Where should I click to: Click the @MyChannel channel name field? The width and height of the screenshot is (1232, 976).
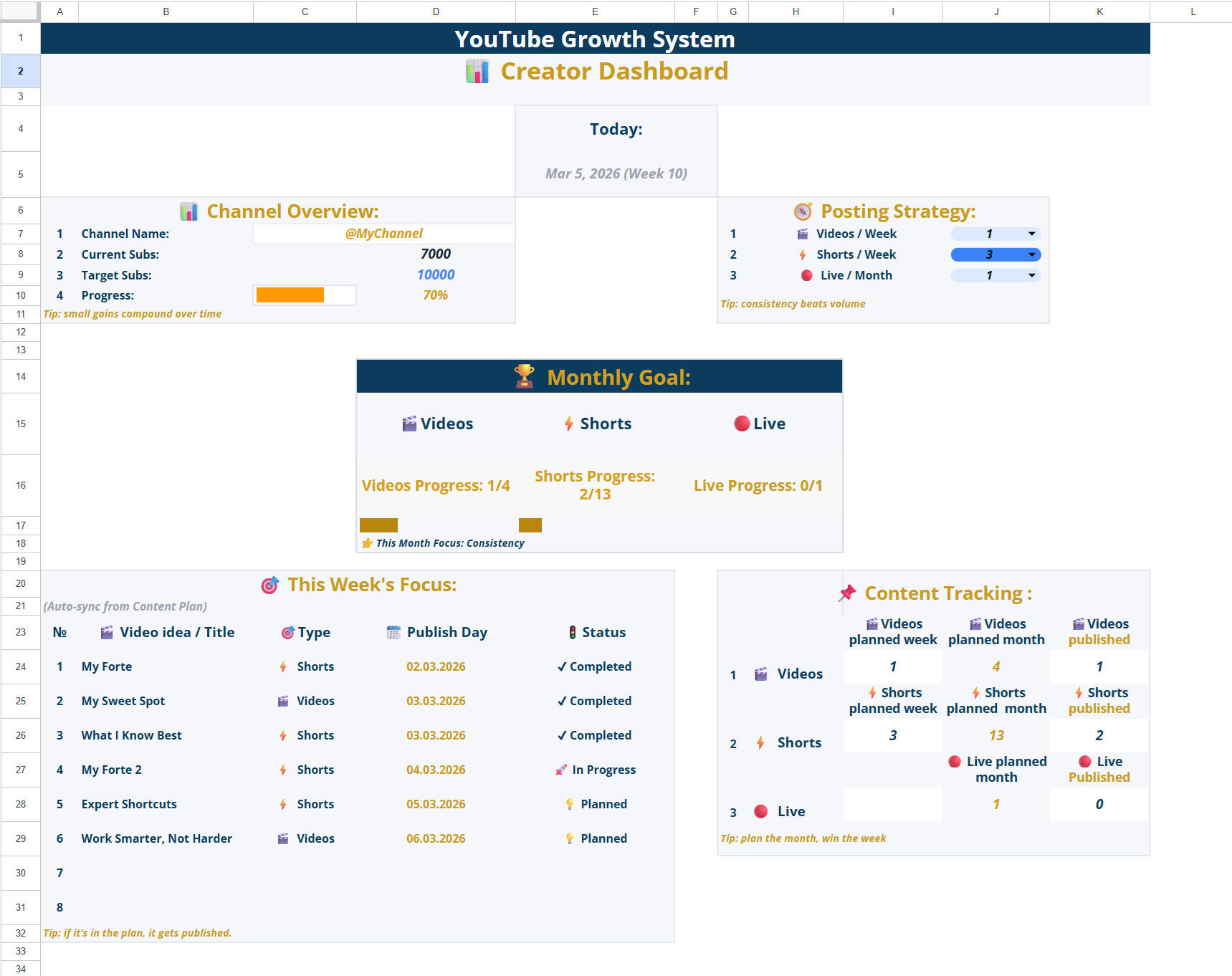click(383, 234)
